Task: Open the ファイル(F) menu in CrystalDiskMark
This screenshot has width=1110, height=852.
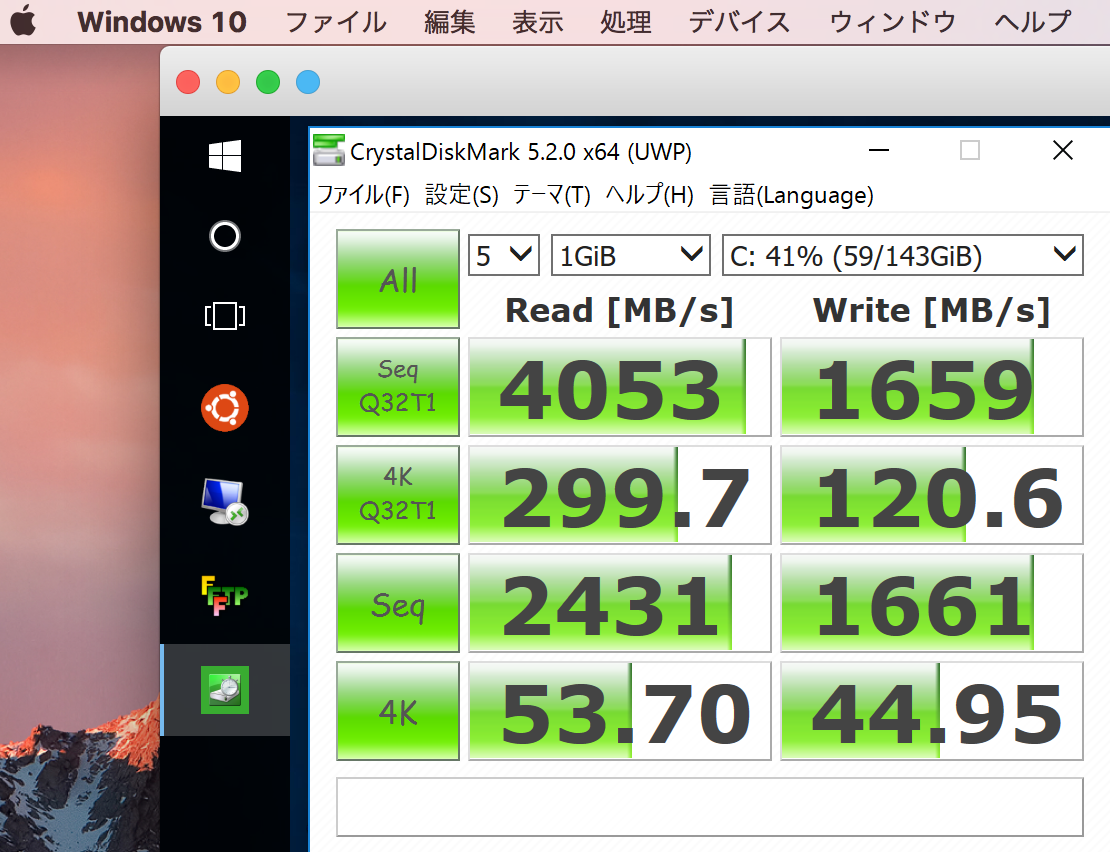Action: (363, 195)
